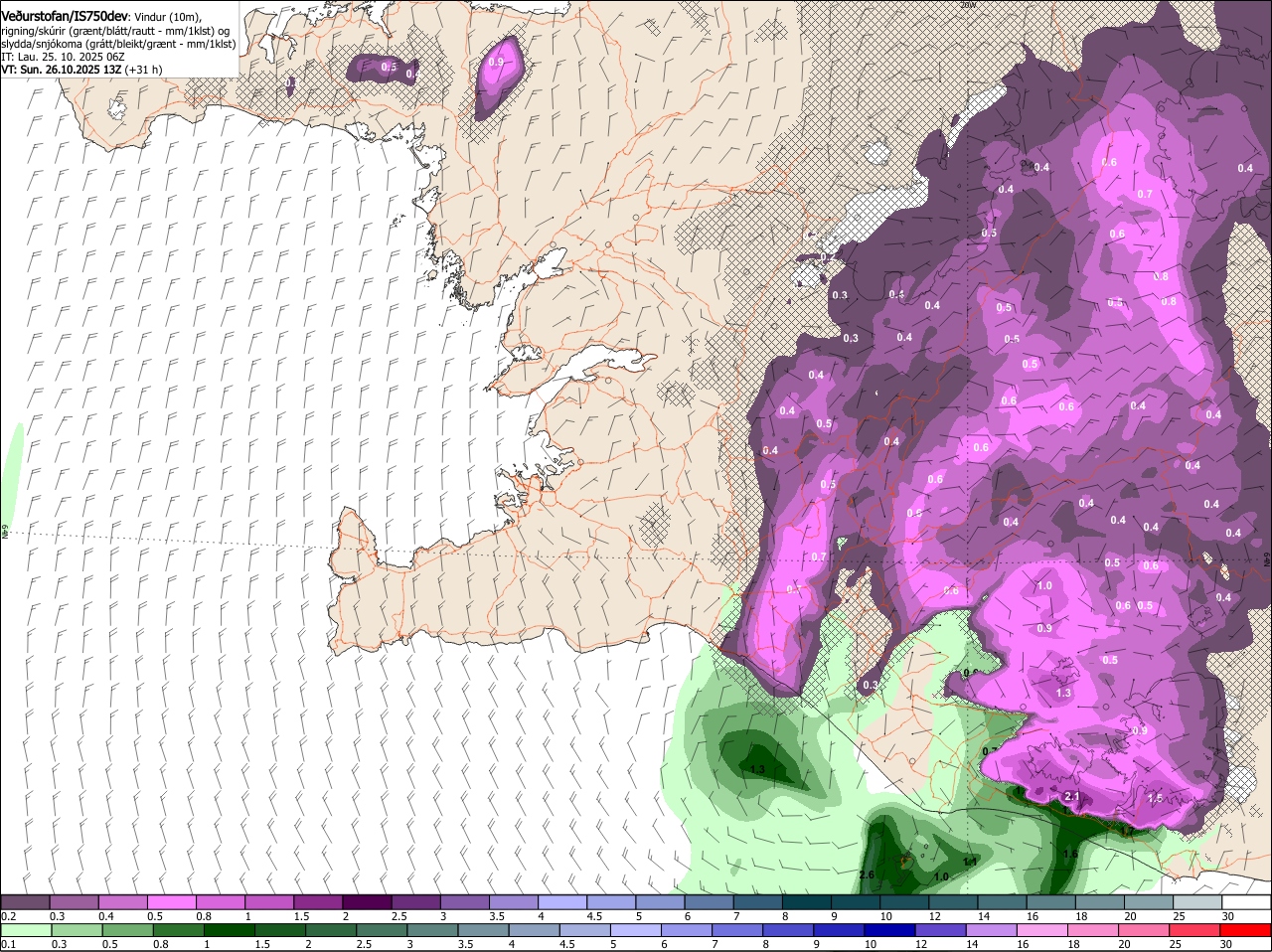Click the white 1.3 snowfall value in the purple southeast area

point(1063,693)
